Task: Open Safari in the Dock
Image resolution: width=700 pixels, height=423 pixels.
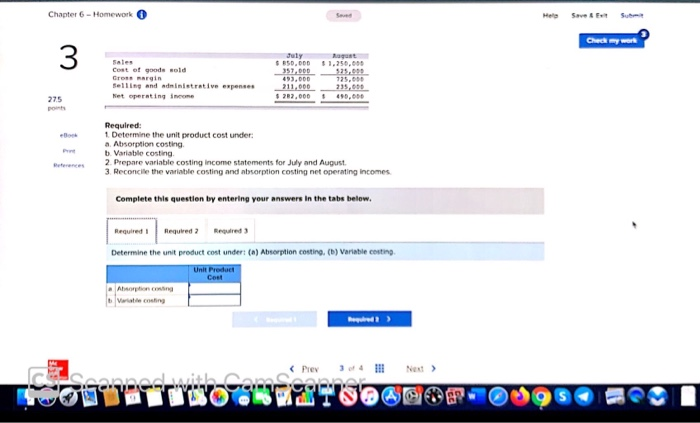Action: click(x=498, y=397)
